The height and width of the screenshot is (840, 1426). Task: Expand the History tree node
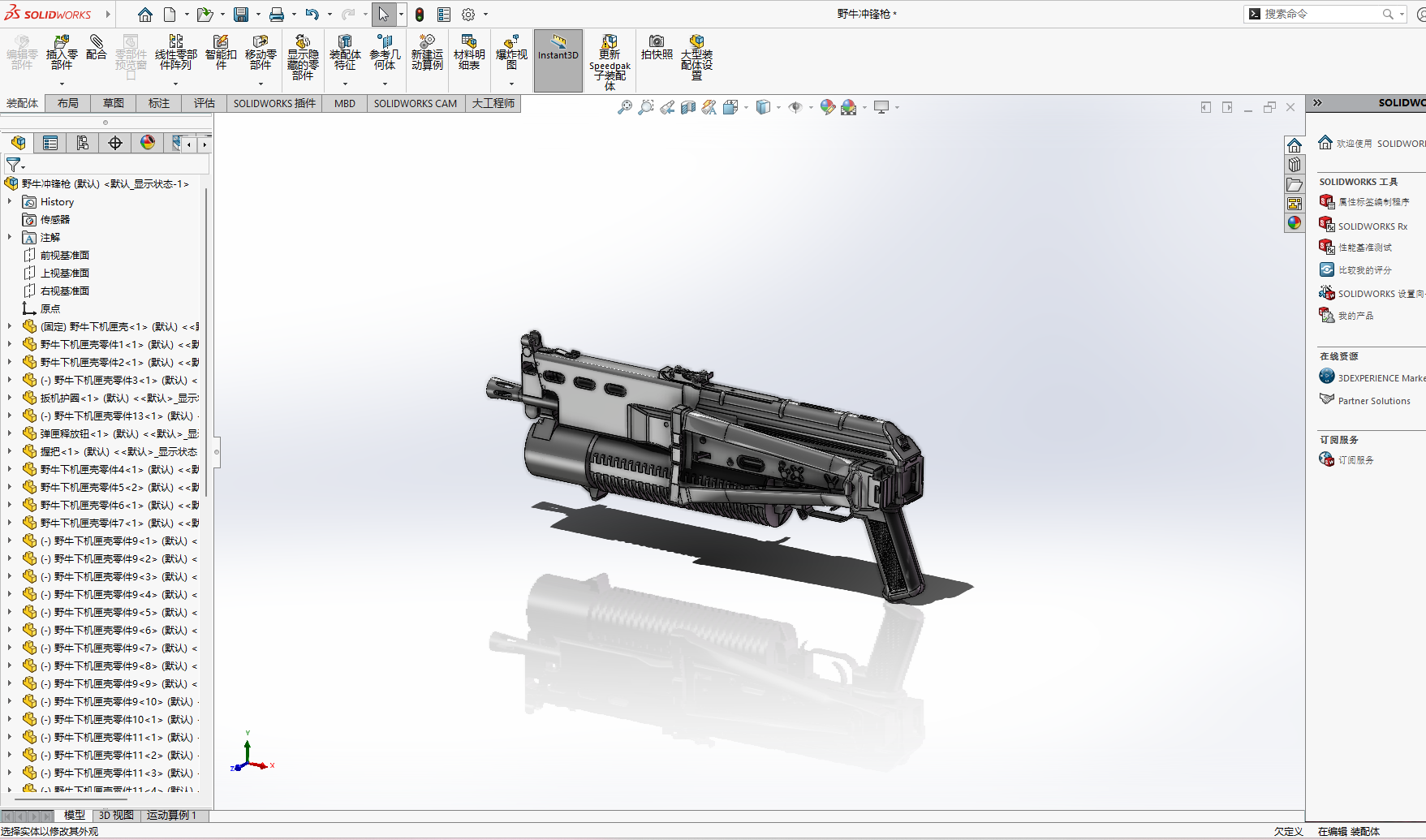(x=10, y=201)
